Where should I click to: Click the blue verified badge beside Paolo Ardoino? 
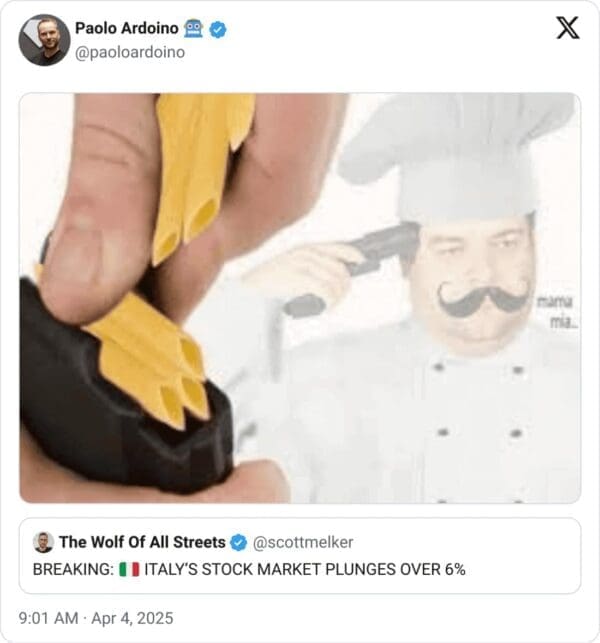218,29
